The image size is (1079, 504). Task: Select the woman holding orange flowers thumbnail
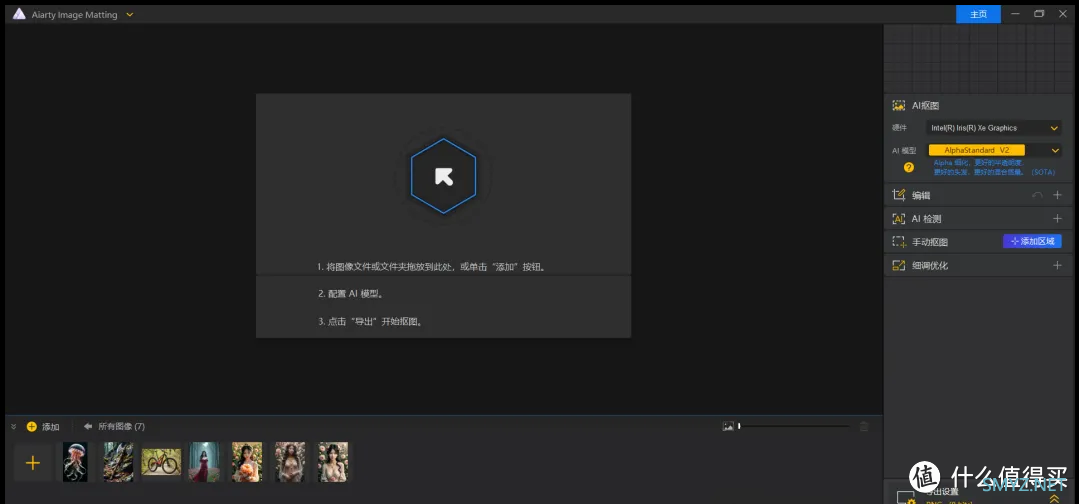tap(247, 462)
